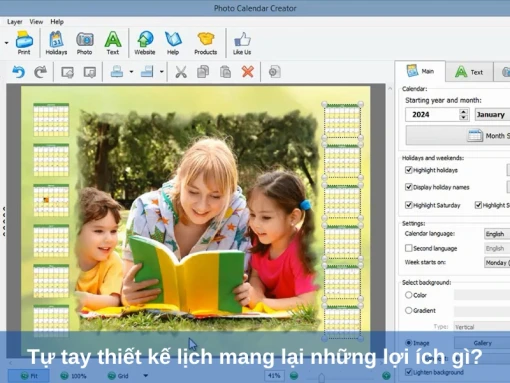
Task: Select the Text tool icon
Action: tap(113, 43)
